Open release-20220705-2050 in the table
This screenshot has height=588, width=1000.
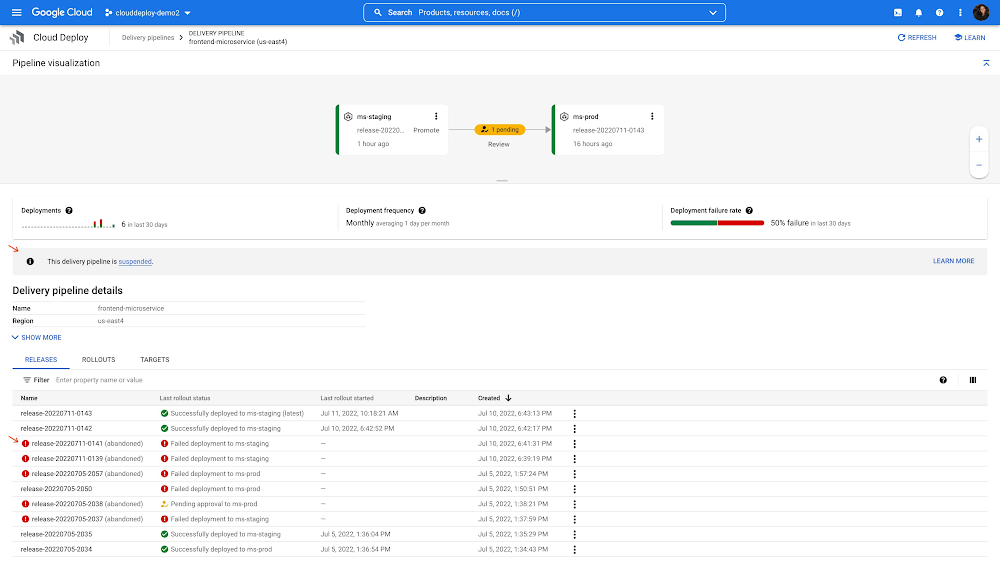[x=56, y=489]
